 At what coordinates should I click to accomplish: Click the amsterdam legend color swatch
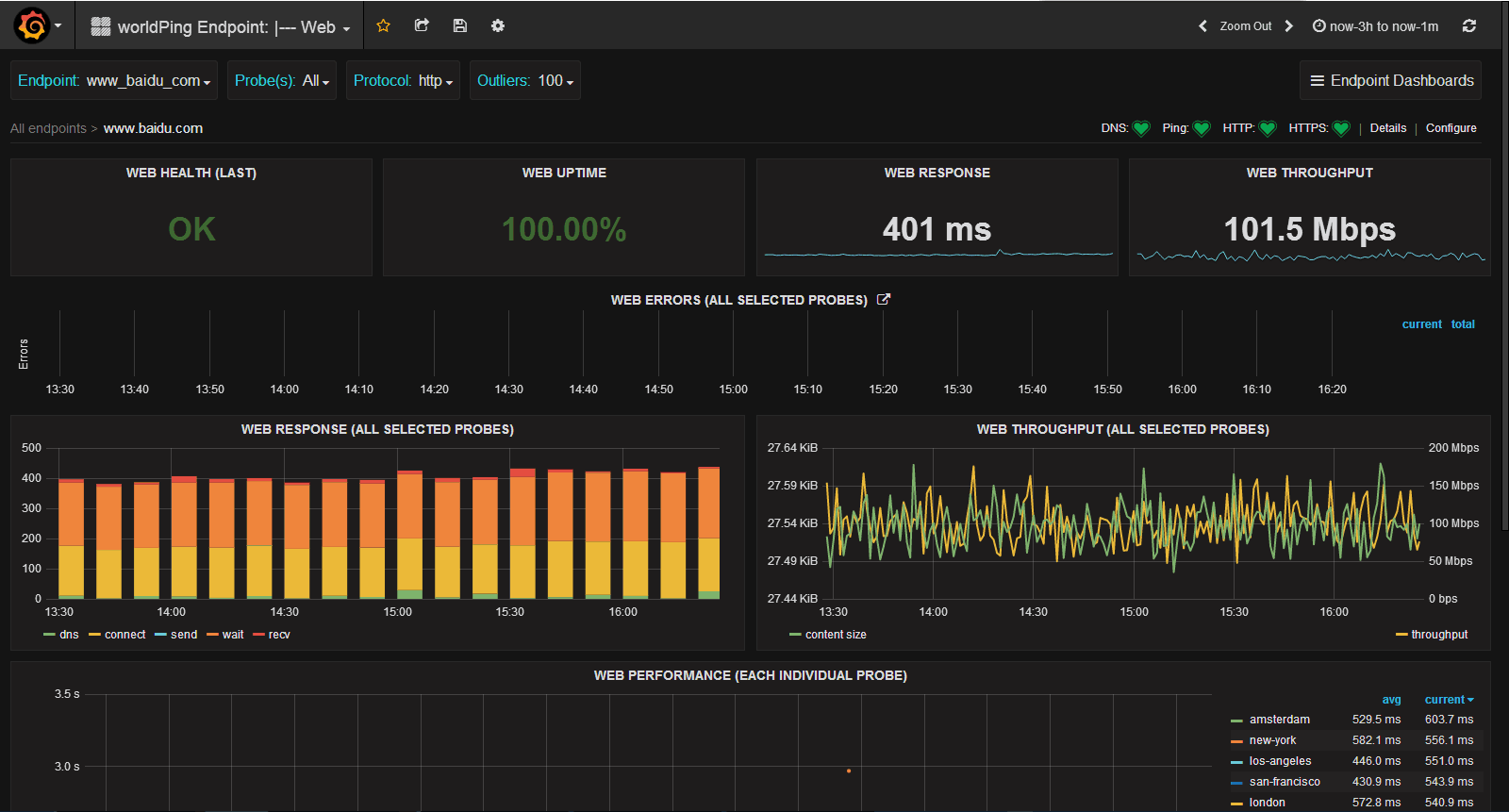tap(1236, 721)
